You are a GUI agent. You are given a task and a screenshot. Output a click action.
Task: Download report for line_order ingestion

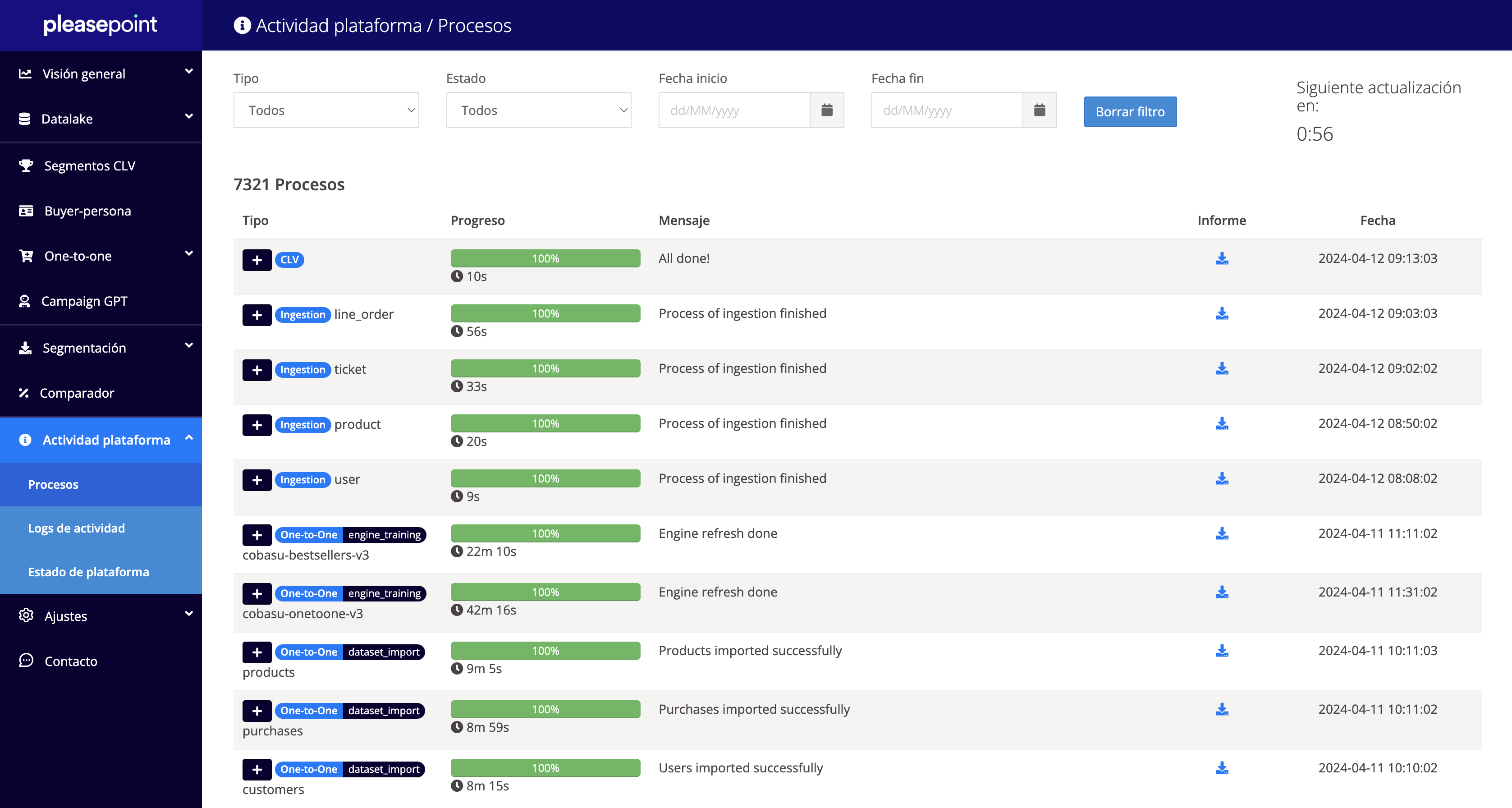coord(1222,313)
